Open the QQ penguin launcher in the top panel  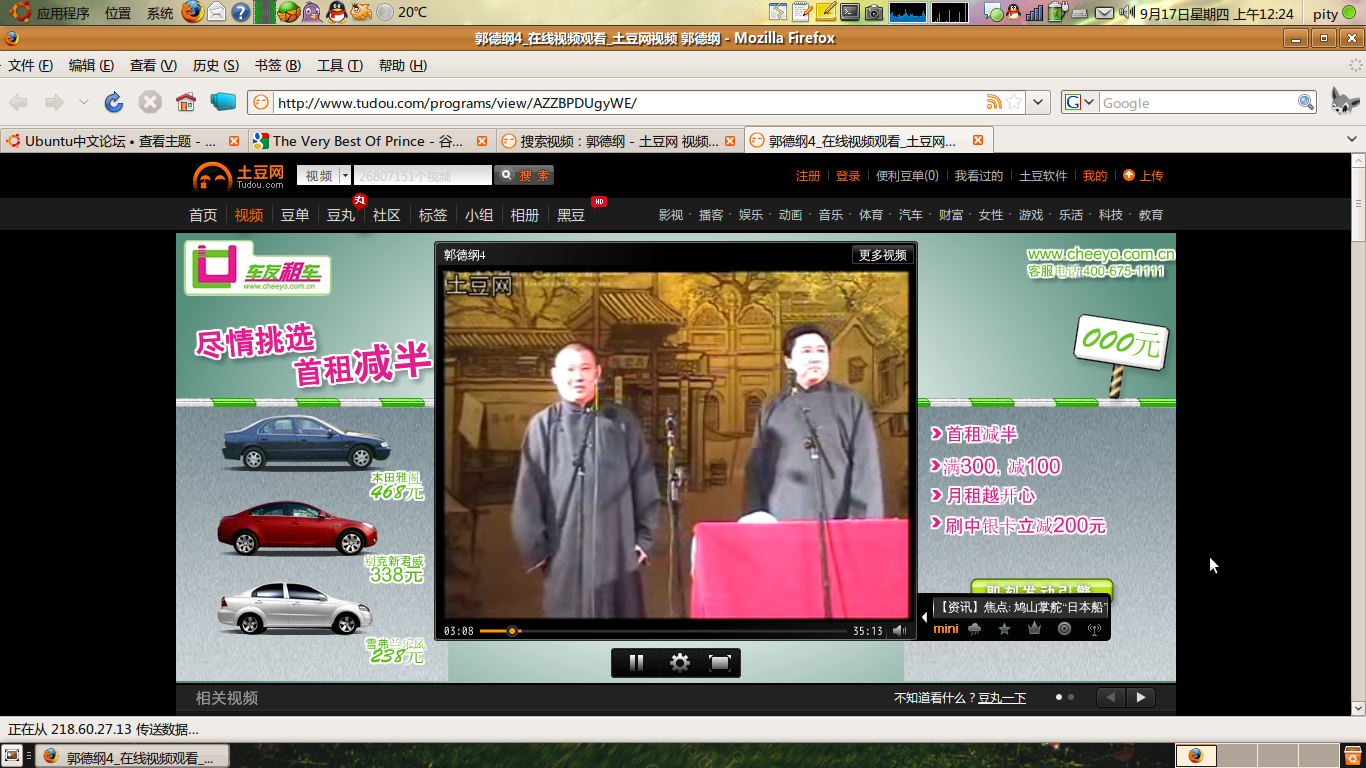click(x=336, y=12)
